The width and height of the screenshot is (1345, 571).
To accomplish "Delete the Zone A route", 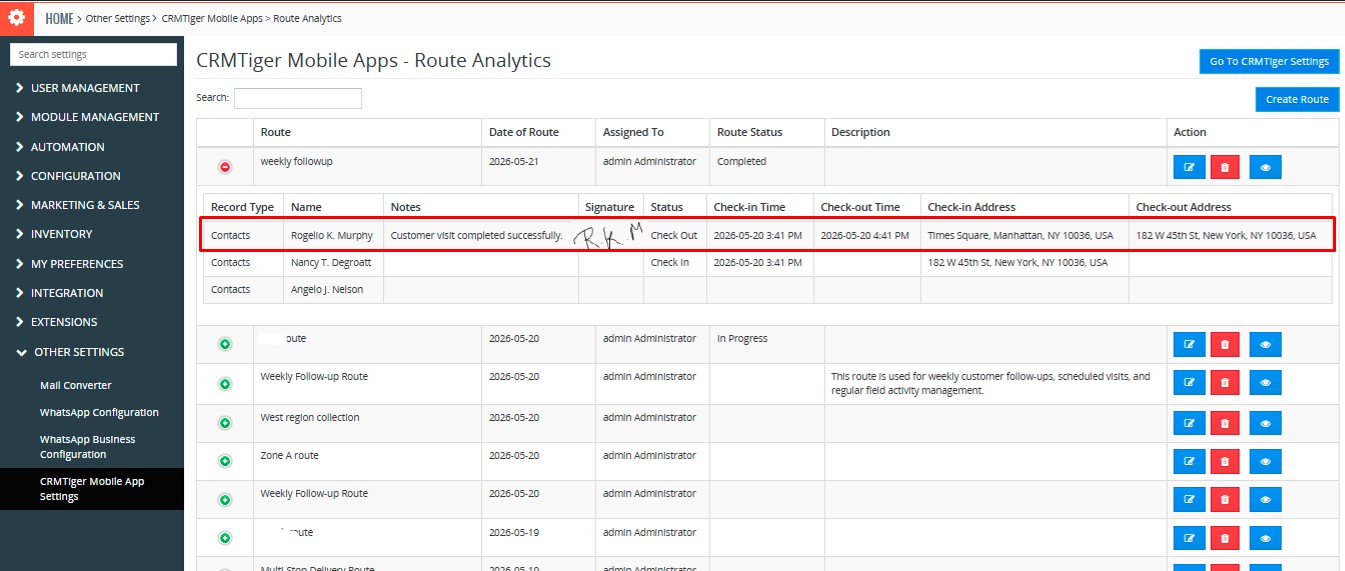I will (1226, 461).
